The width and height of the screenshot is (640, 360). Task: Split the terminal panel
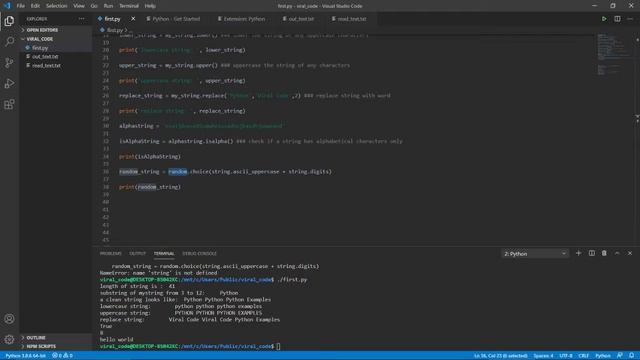(591, 253)
